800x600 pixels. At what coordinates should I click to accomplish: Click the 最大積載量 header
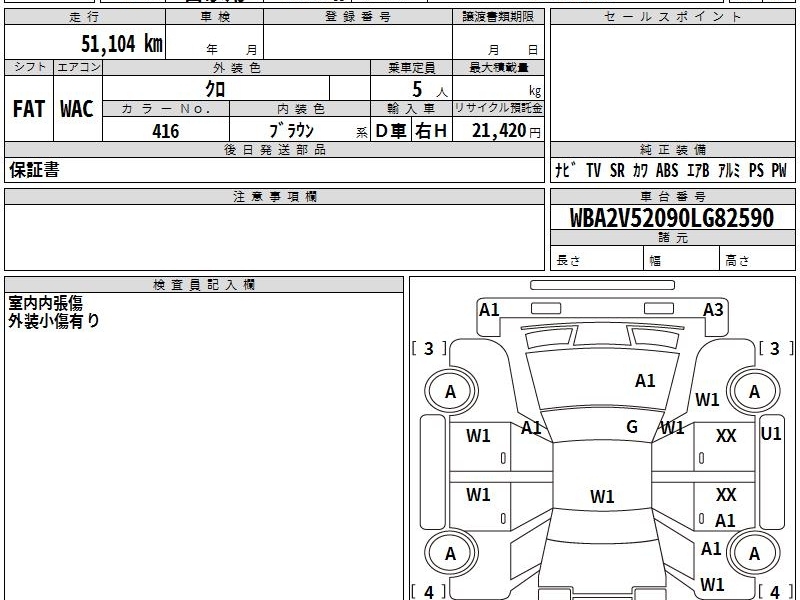[x=498, y=67]
